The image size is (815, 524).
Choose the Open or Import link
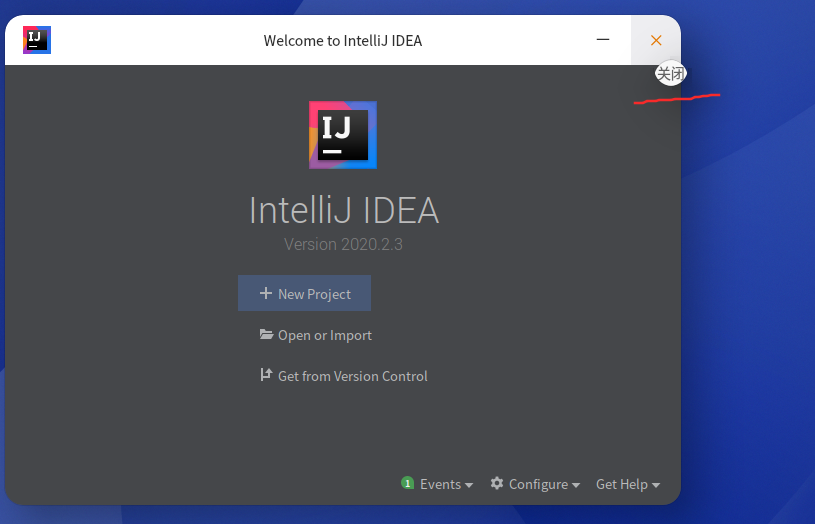pyautogui.click(x=325, y=335)
